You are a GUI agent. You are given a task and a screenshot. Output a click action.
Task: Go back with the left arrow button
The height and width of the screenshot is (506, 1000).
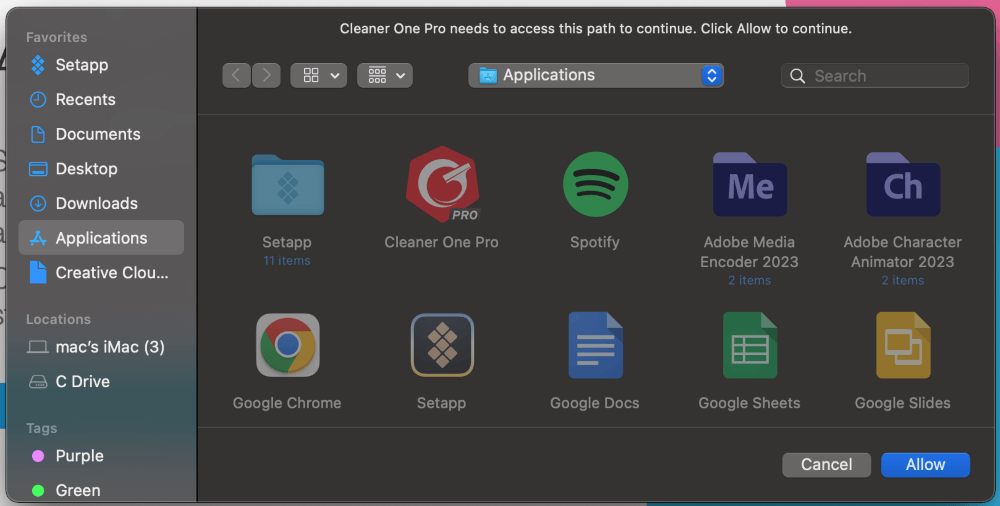point(236,75)
